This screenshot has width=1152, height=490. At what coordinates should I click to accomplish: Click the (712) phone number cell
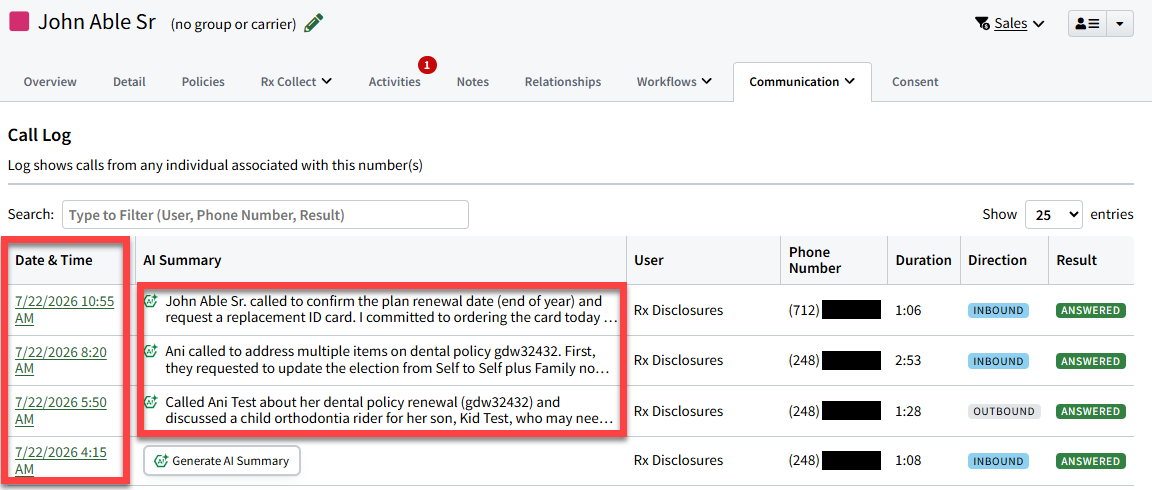[x=835, y=310]
